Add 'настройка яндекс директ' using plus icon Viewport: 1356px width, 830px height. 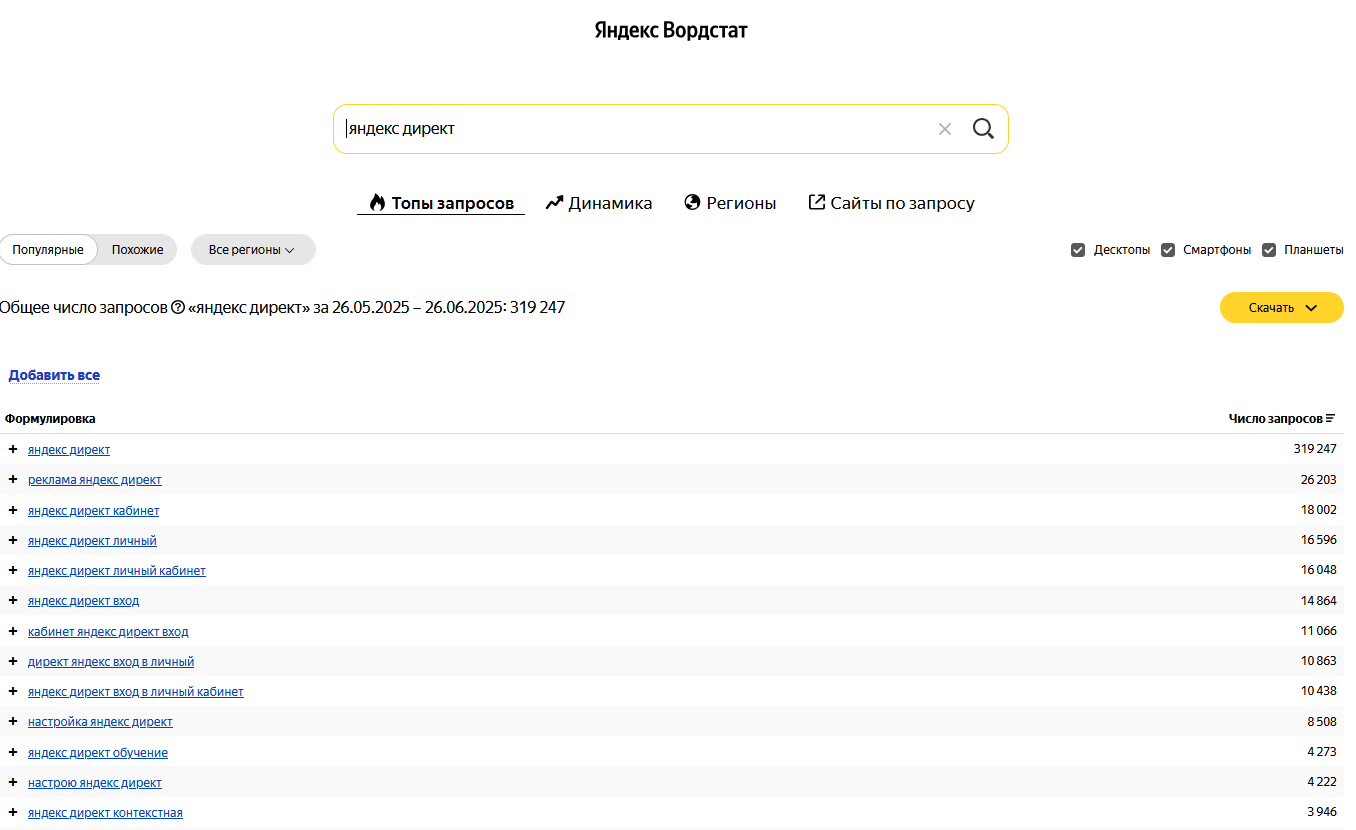[x=13, y=722]
